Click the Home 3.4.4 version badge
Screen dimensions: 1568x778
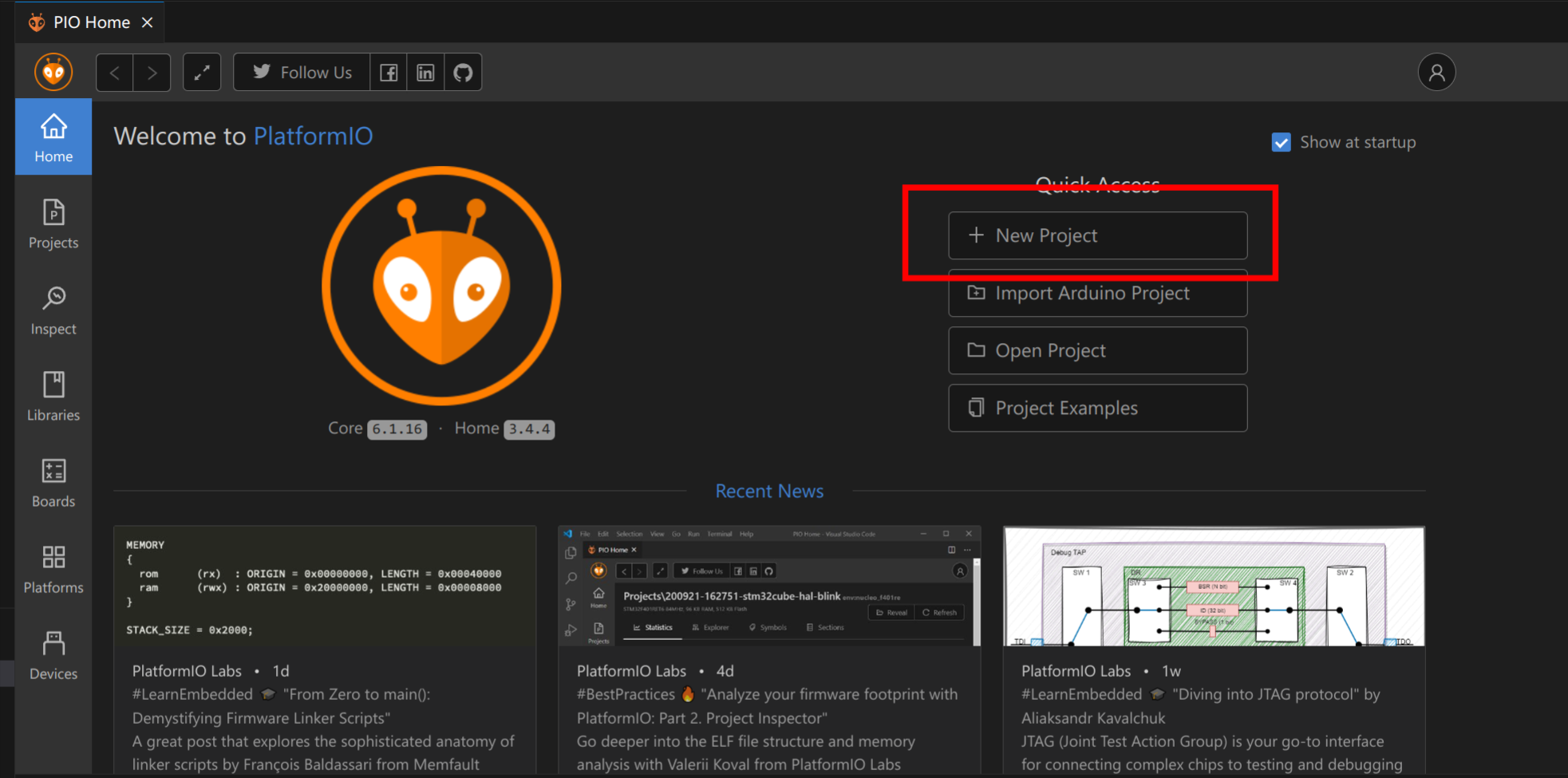tap(529, 429)
